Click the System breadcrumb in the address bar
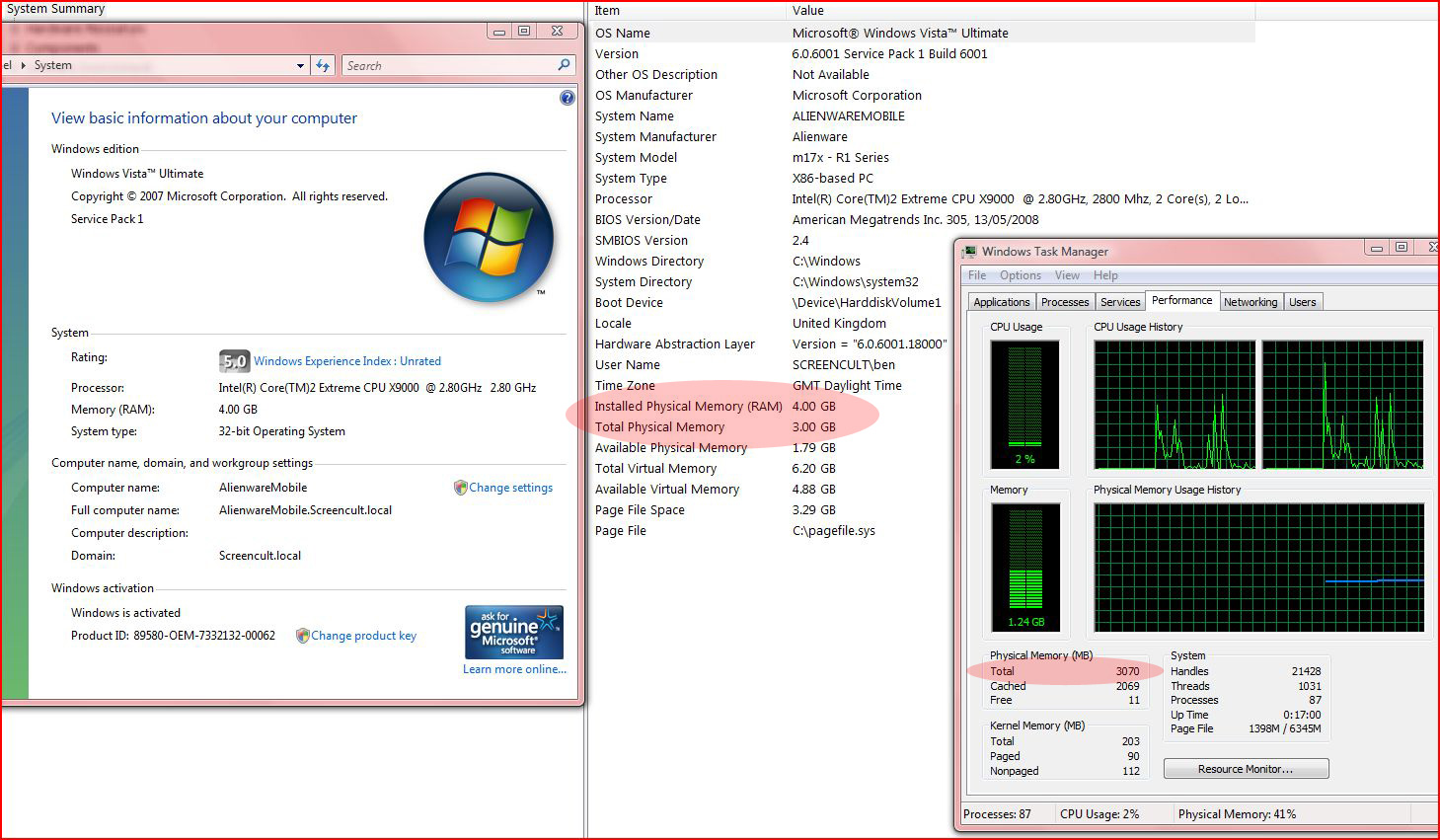The height and width of the screenshot is (840, 1440). point(53,65)
